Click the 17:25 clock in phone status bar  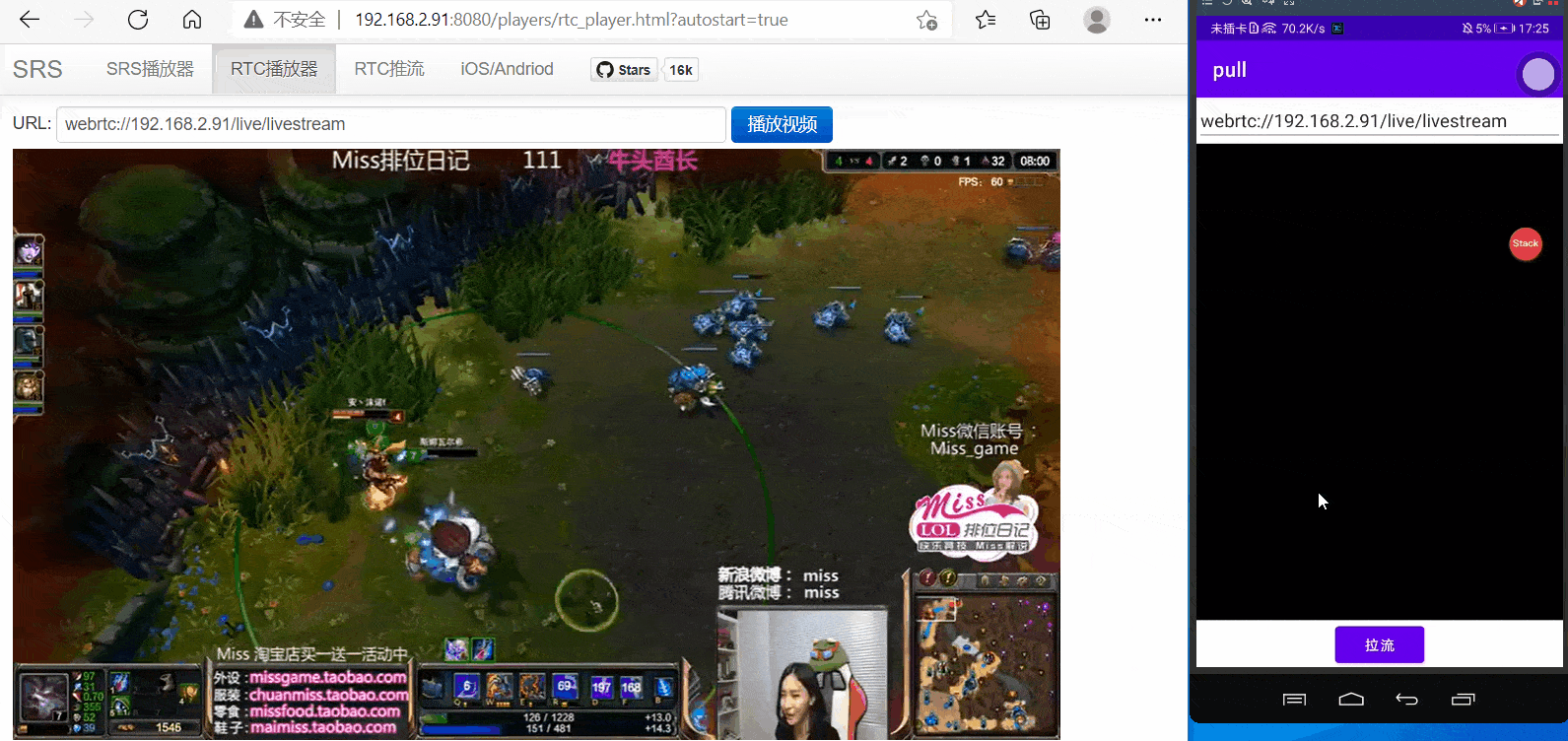pos(1534,29)
